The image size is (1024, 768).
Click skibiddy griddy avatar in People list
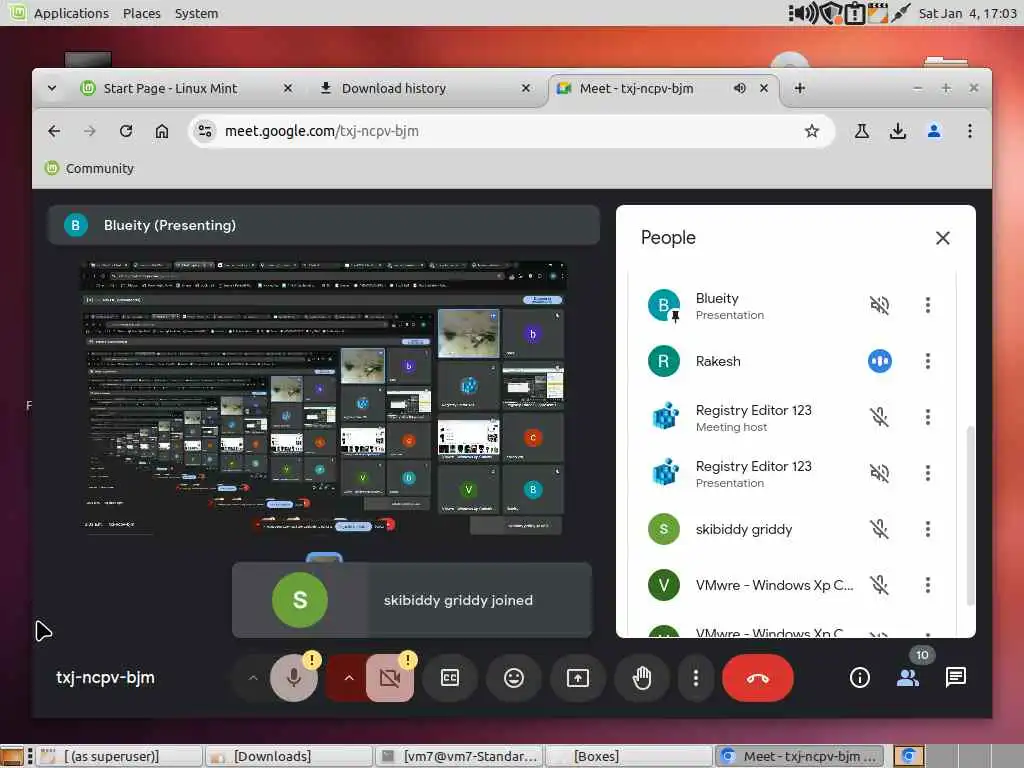tap(664, 529)
